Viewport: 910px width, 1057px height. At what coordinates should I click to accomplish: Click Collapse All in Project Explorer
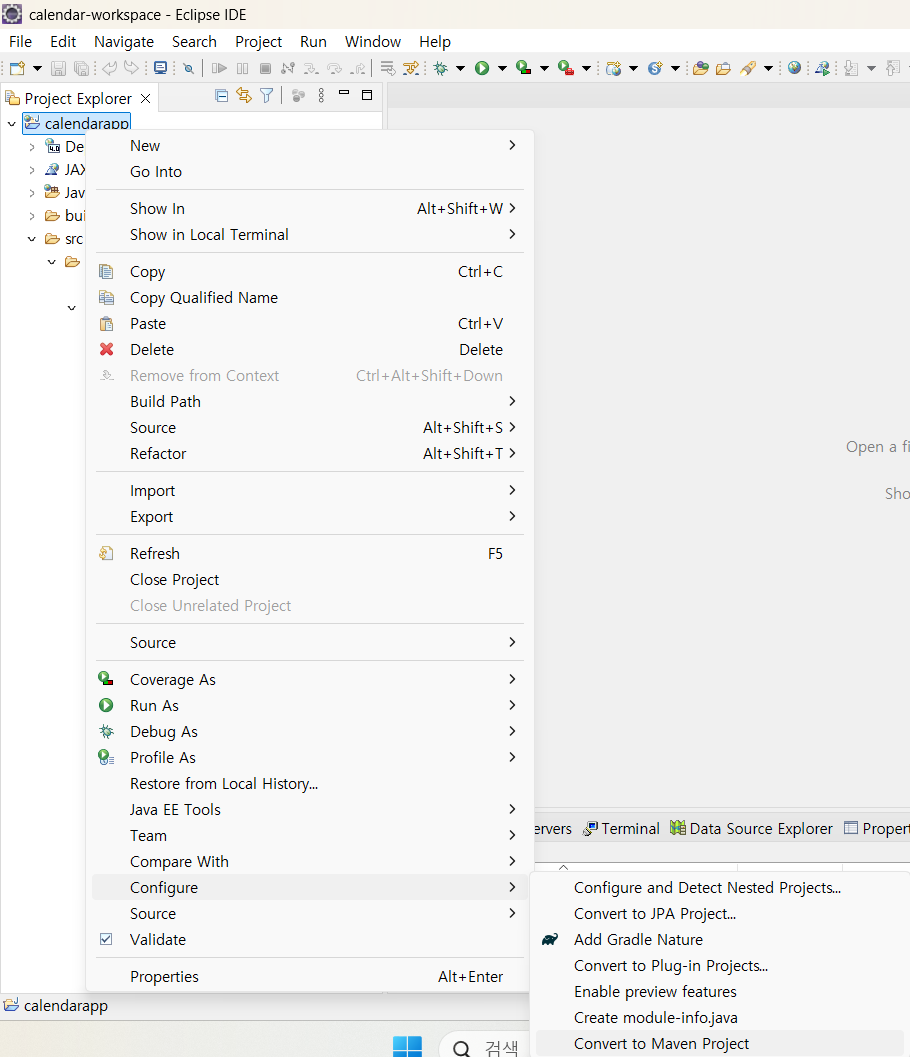[x=222, y=96]
